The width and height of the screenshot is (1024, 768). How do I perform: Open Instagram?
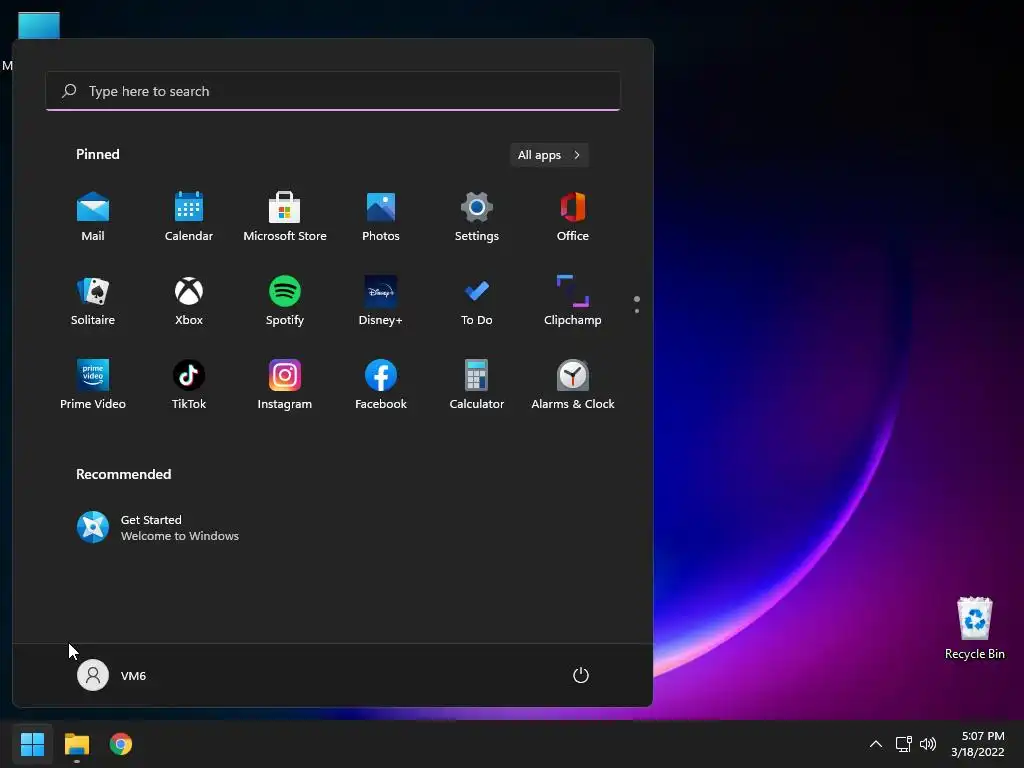[x=285, y=385]
